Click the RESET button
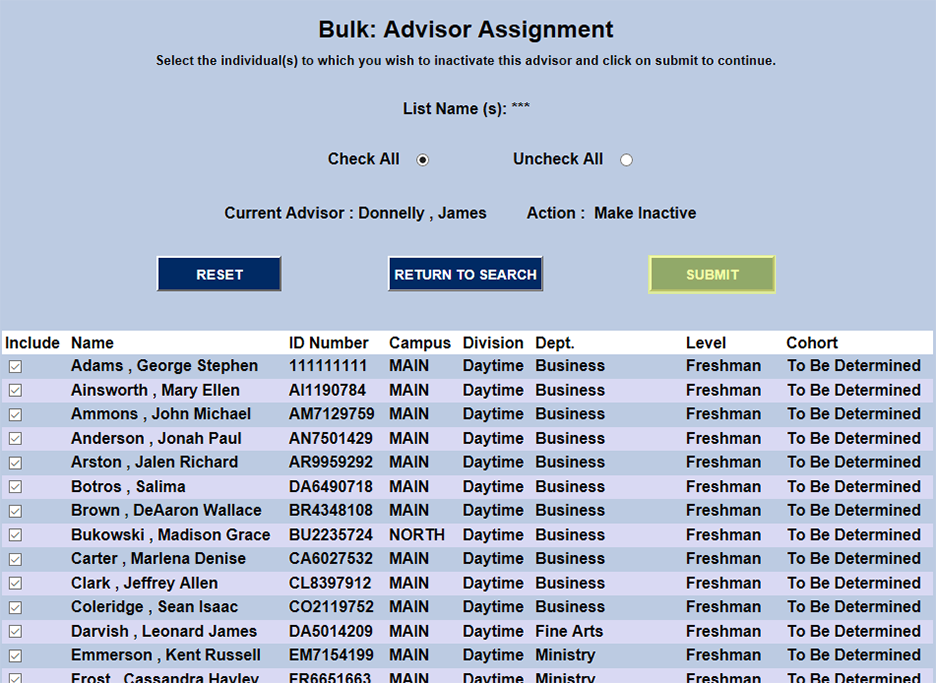Image resolution: width=936 pixels, height=683 pixels. pos(218,274)
